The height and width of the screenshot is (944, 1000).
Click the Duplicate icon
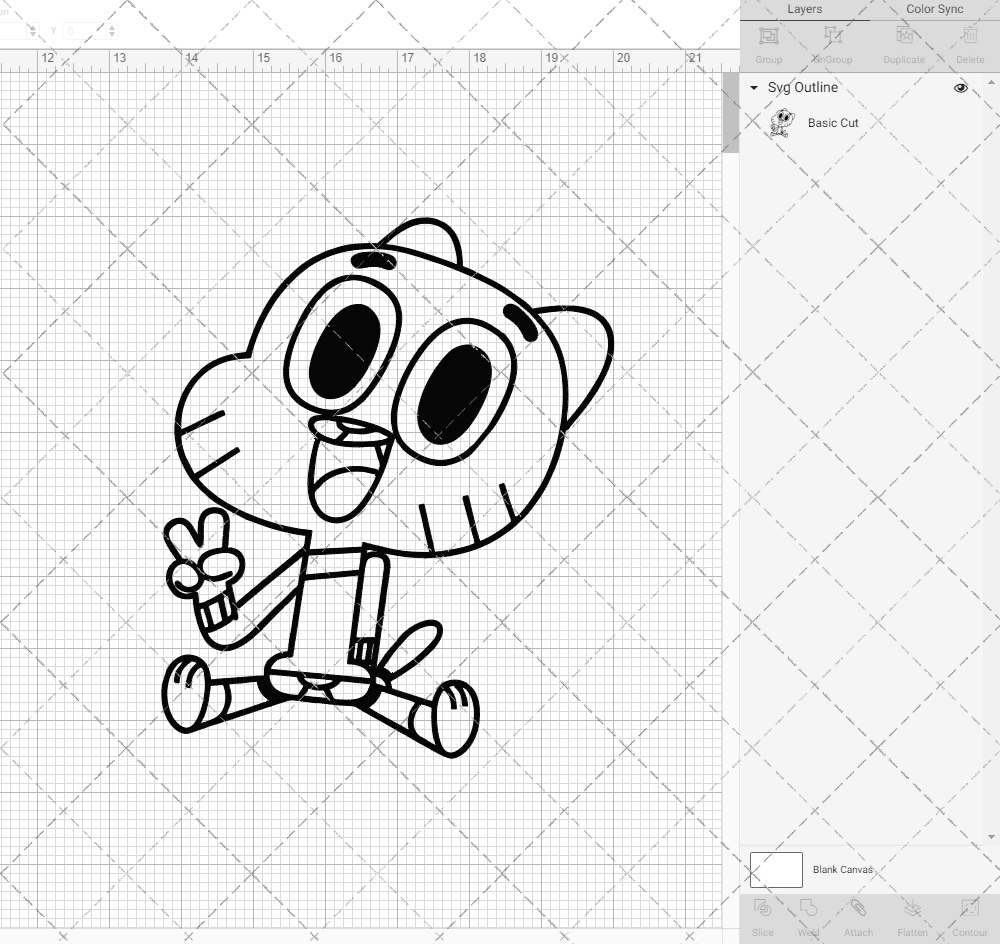coord(903,42)
